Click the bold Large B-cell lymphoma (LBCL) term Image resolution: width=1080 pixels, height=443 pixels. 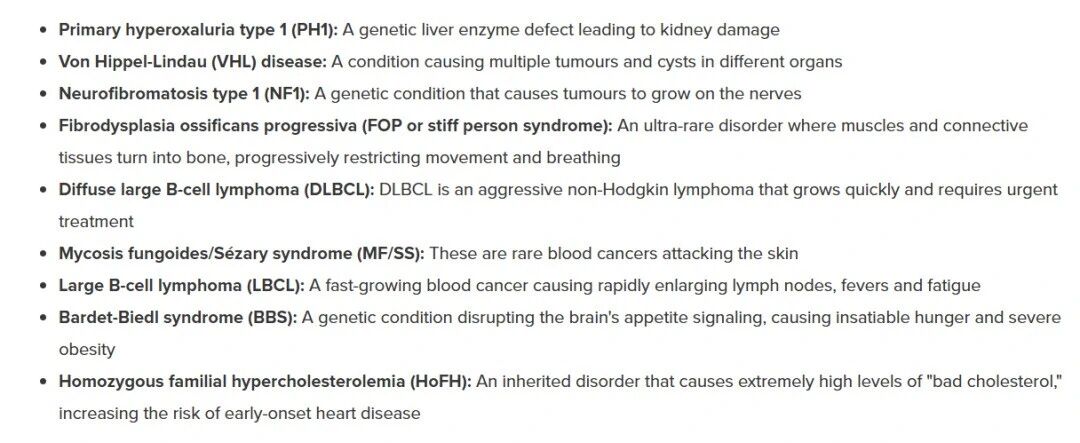pyautogui.click(x=181, y=286)
